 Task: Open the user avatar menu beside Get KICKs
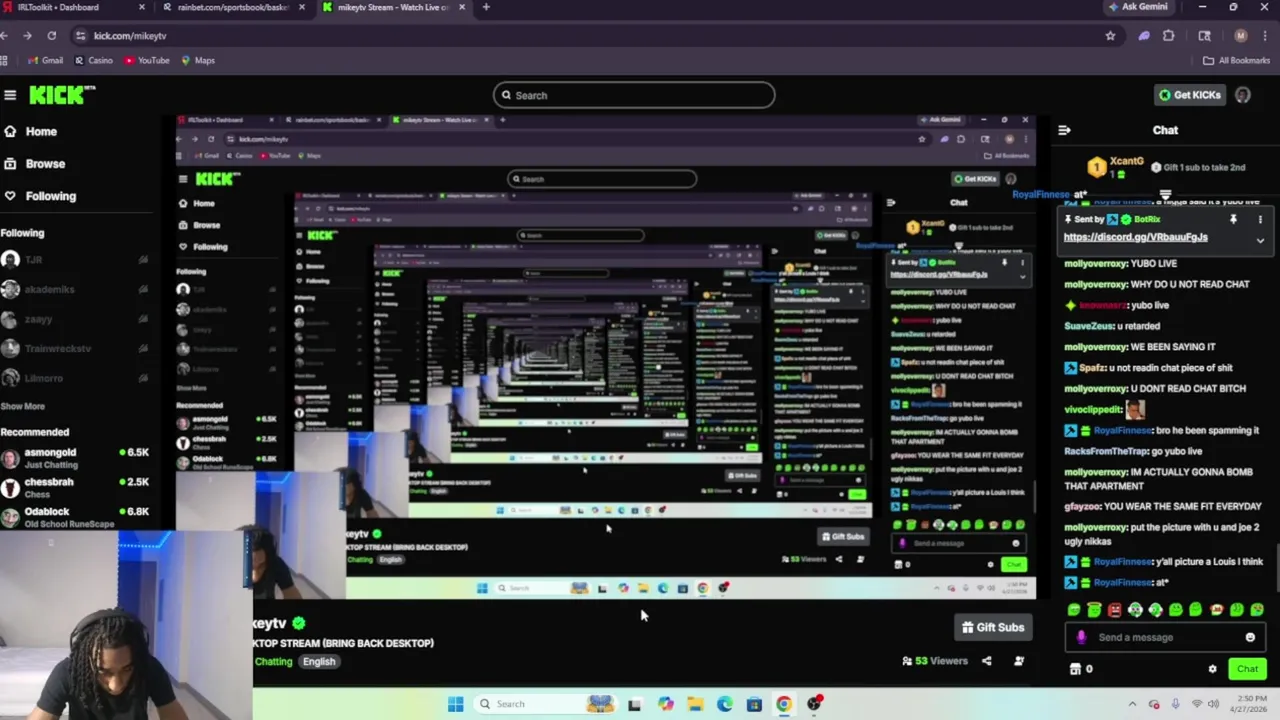(x=1243, y=95)
